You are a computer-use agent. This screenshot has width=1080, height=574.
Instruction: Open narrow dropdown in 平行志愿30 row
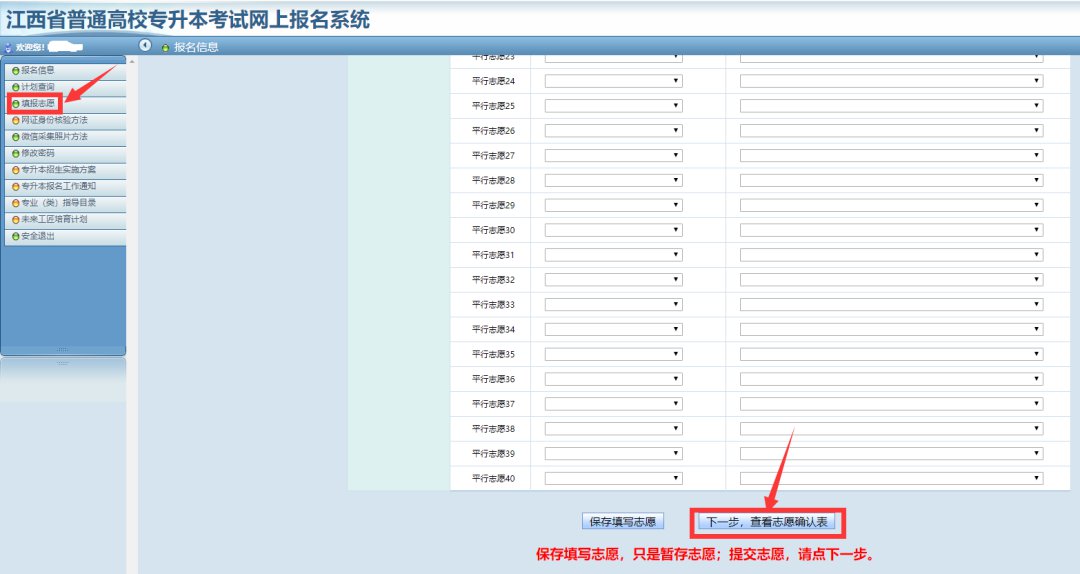point(613,229)
